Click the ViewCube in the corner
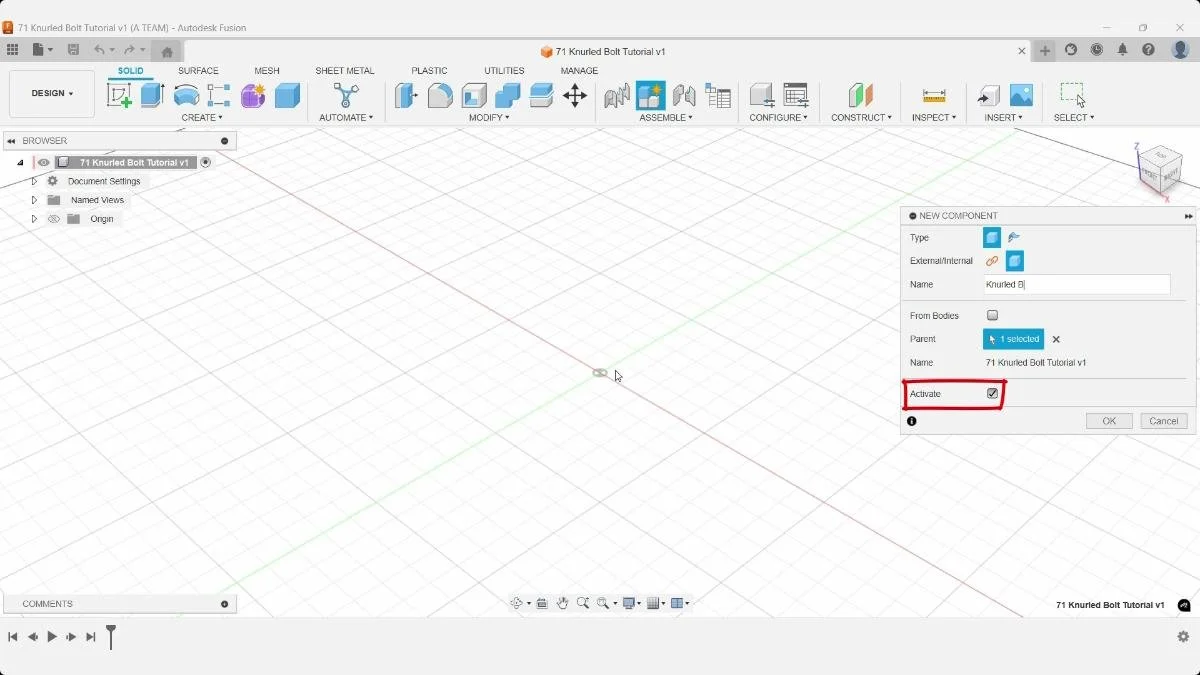Image resolution: width=1200 pixels, height=675 pixels. point(1160,168)
